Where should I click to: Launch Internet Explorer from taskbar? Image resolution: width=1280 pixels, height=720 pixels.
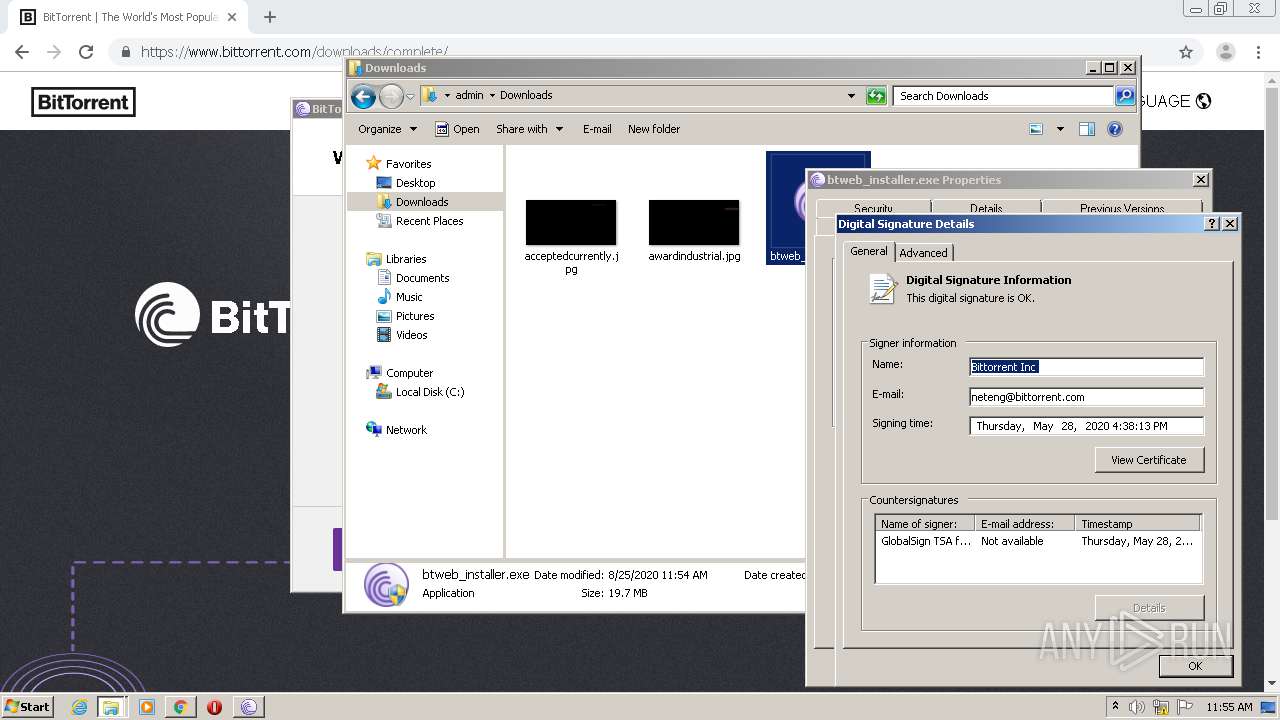point(79,707)
